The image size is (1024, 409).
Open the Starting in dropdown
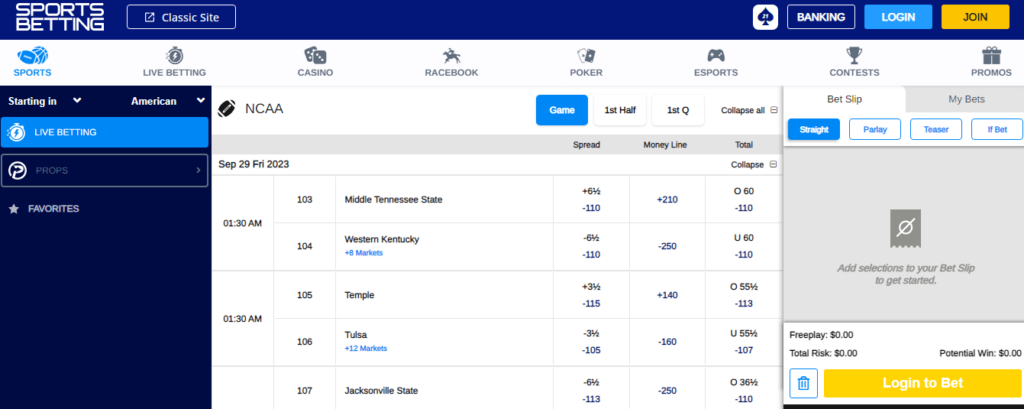tap(44, 101)
